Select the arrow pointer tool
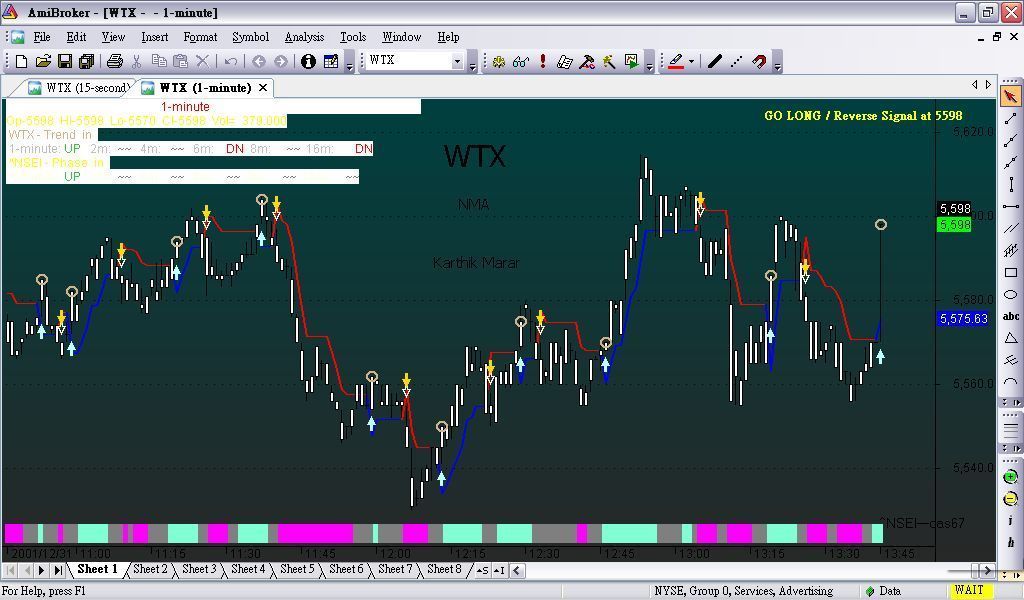The width and height of the screenshot is (1024, 600). (1010, 97)
